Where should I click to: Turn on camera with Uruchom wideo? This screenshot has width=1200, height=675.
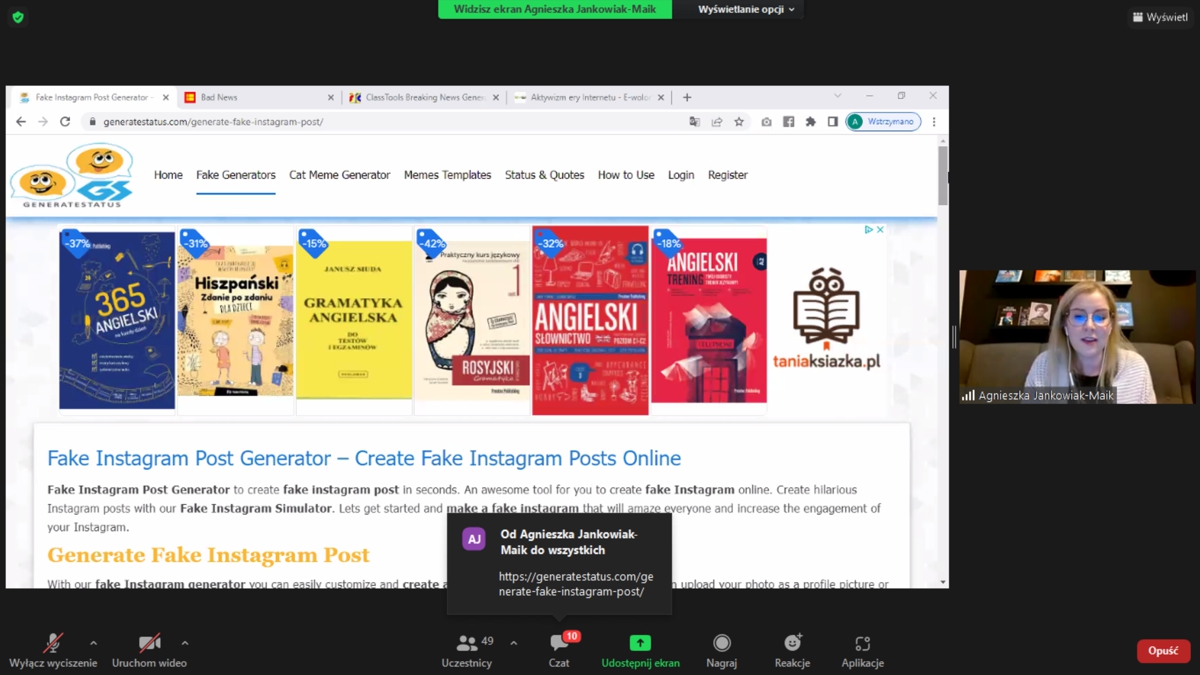(x=149, y=650)
